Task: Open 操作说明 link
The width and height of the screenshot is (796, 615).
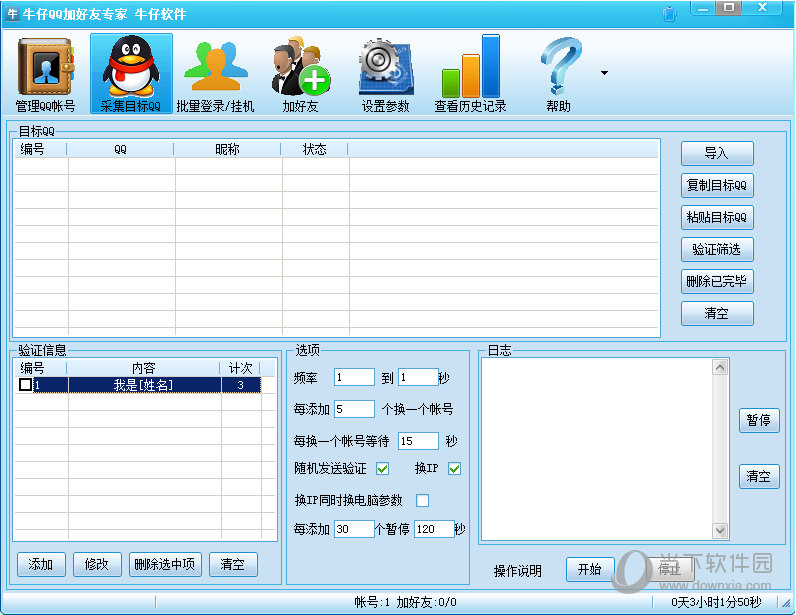Action: click(x=517, y=571)
